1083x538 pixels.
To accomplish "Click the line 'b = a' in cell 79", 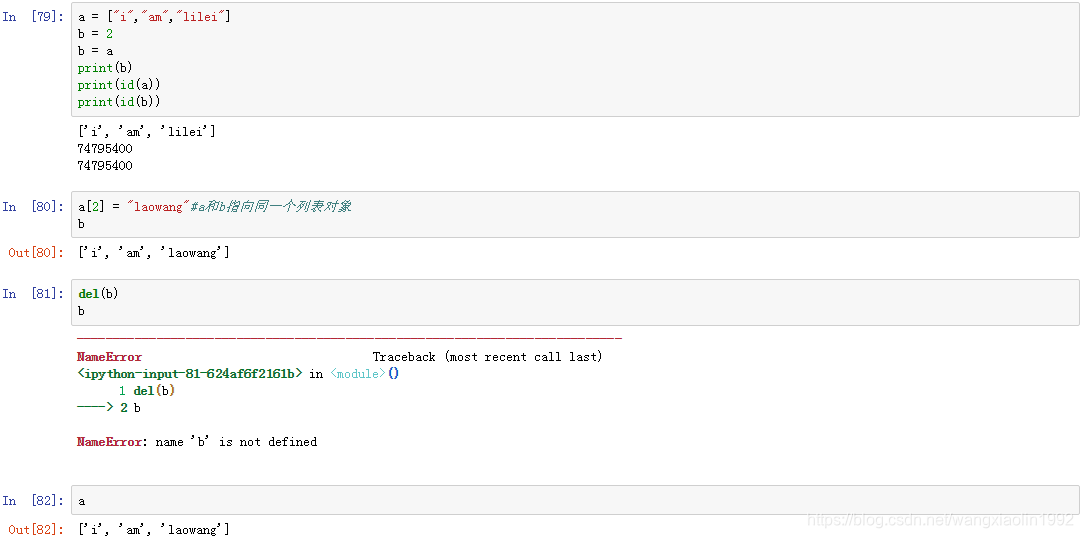I will point(95,51).
